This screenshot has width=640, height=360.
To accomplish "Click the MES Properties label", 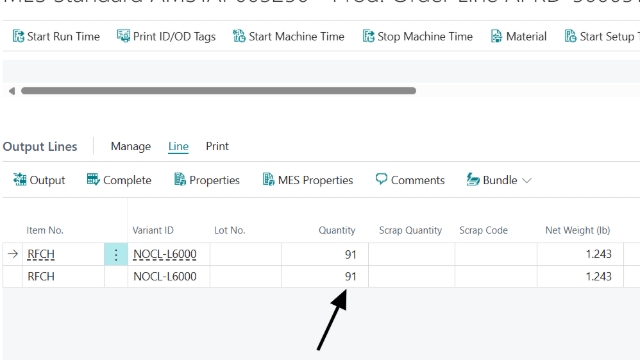I will (316, 180).
